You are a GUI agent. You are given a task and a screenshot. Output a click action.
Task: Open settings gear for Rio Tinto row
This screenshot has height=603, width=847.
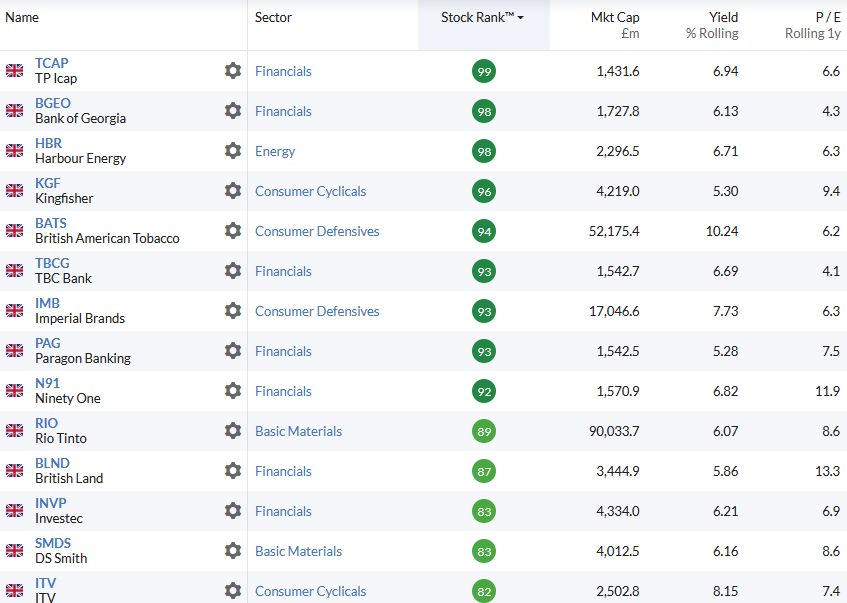click(x=233, y=430)
